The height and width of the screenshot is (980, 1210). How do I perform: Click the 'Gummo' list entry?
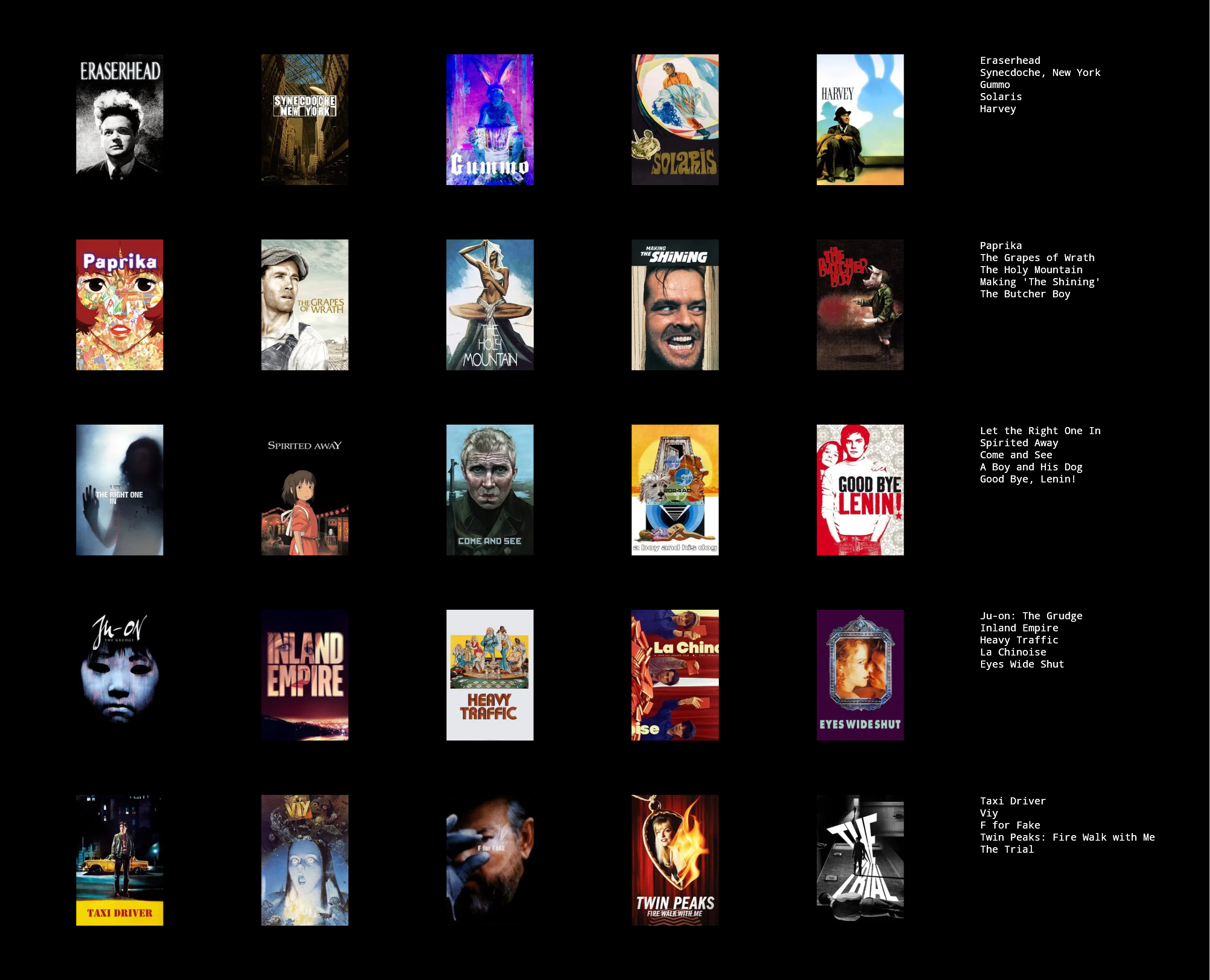pos(995,85)
